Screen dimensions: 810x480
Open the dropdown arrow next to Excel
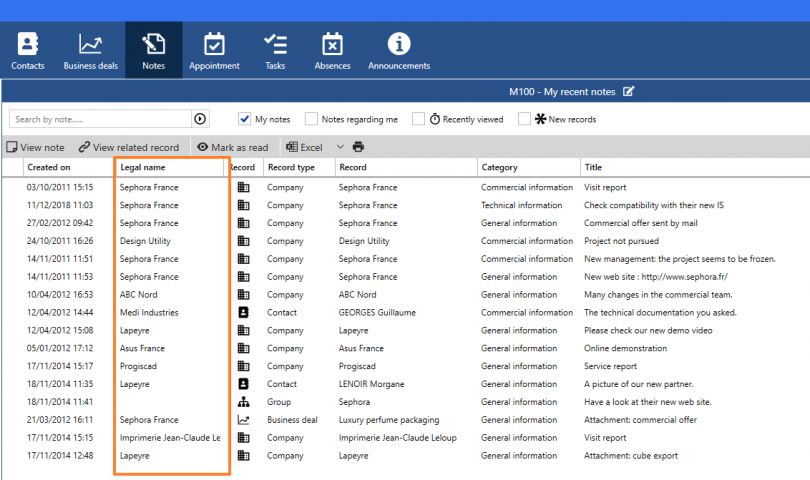pyautogui.click(x=340, y=147)
